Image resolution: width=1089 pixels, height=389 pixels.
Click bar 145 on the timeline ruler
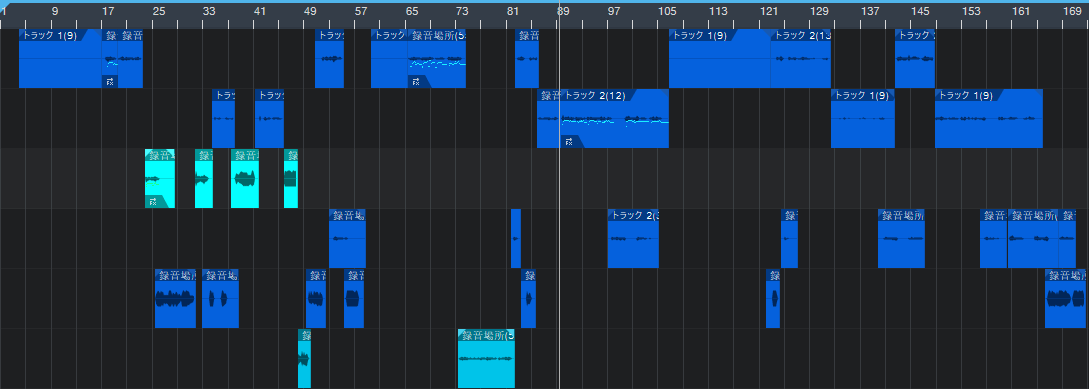[x=920, y=11]
